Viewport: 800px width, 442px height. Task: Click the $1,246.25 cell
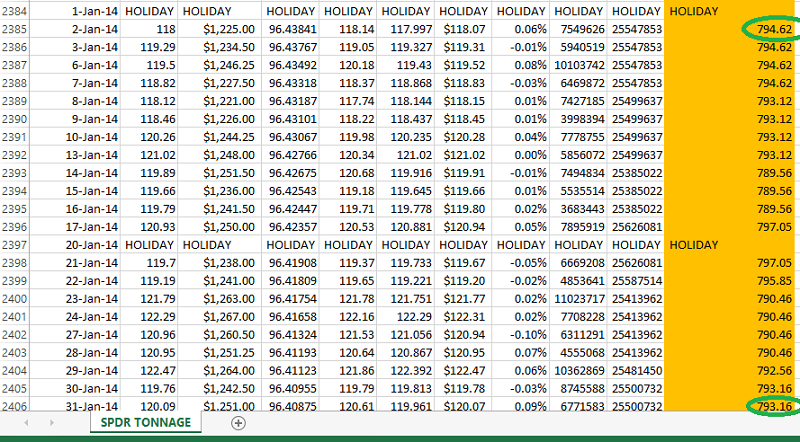pyautogui.click(x=219, y=65)
